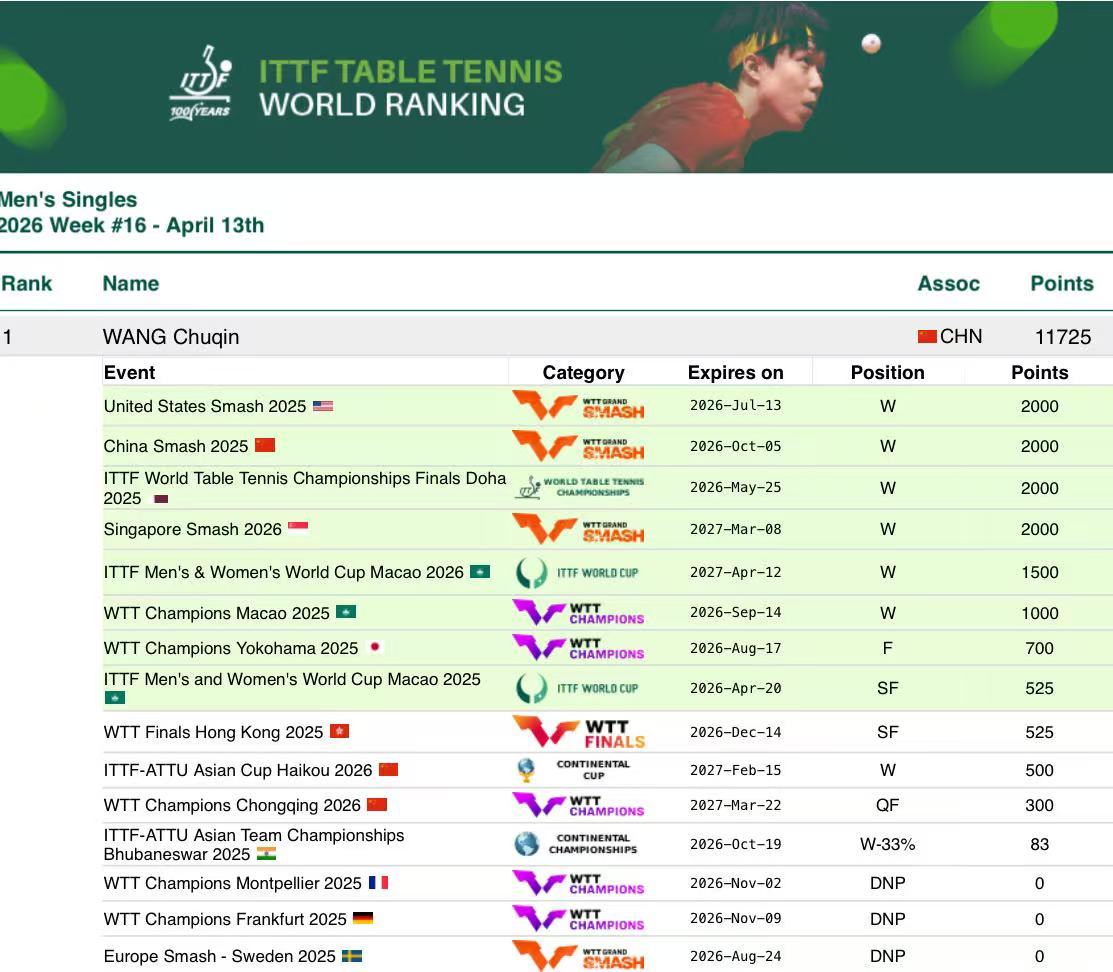Screen dimensions: 1113x972
Task: Click the 1500 points value
Action: pyautogui.click(x=1039, y=572)
